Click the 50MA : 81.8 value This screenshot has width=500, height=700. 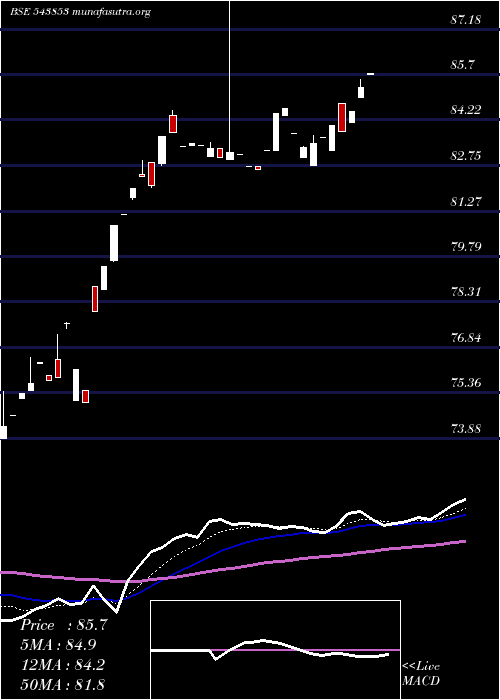coord(62,684)
